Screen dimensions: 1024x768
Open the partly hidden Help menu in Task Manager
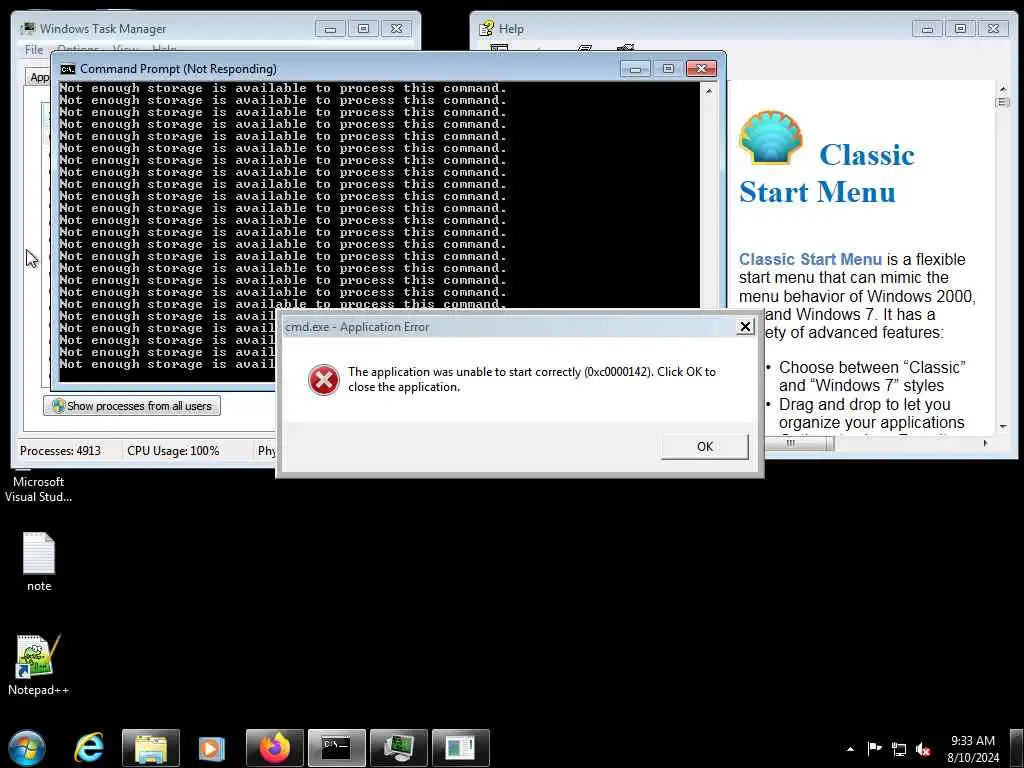164,48
